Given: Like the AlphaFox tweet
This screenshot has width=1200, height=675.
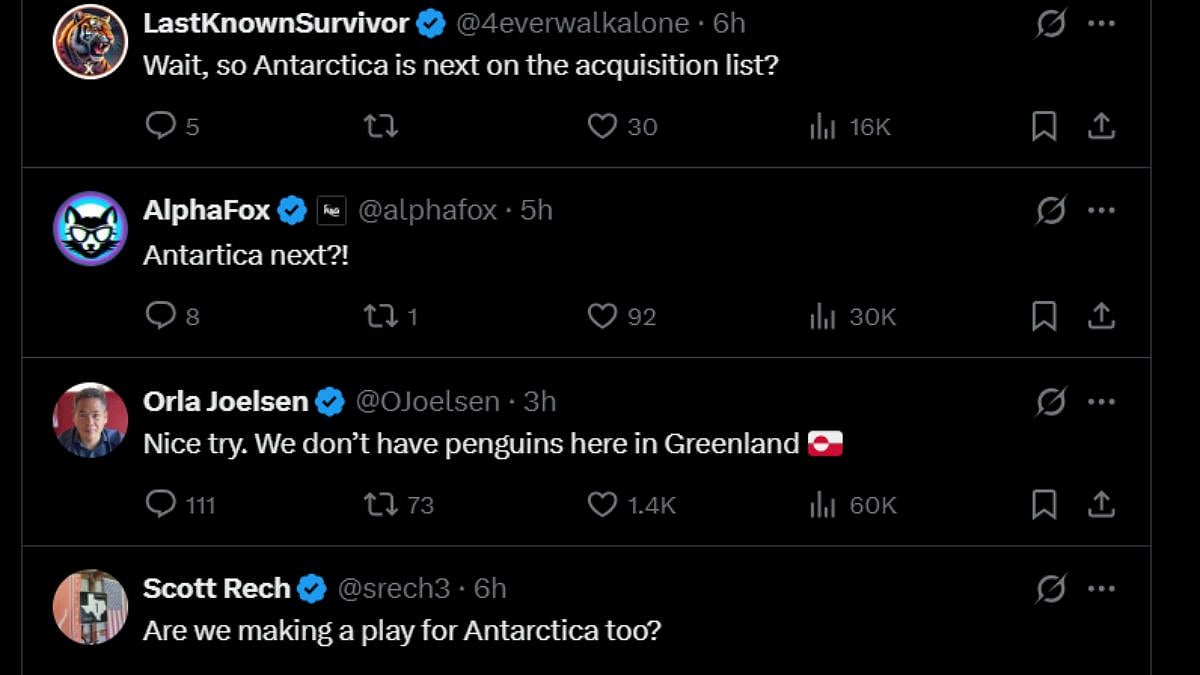Looking at the screenshot, I should pos(602,316).
